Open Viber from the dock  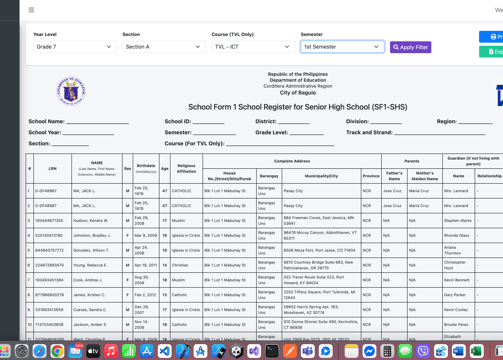(423, 351)
